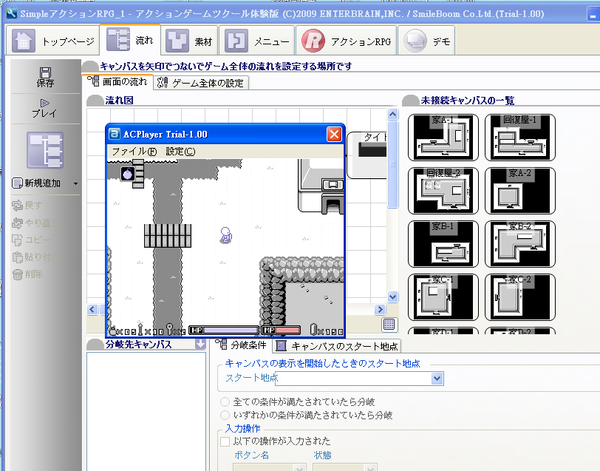This screenshot has width=600, height=471.
Task: Open the 設定(C) menu in ACPlayer
Action: pyautogui.click(x=180, y=152)
